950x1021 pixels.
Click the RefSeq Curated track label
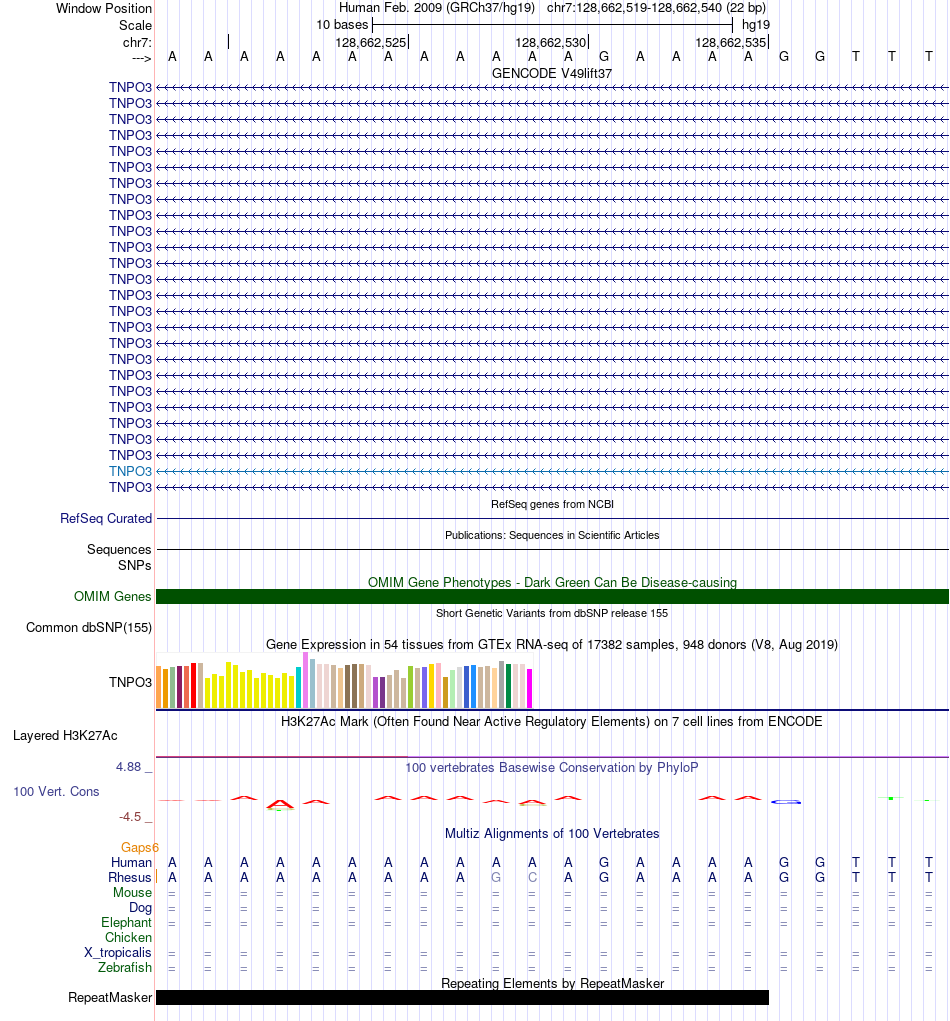[x=105, y=518]
